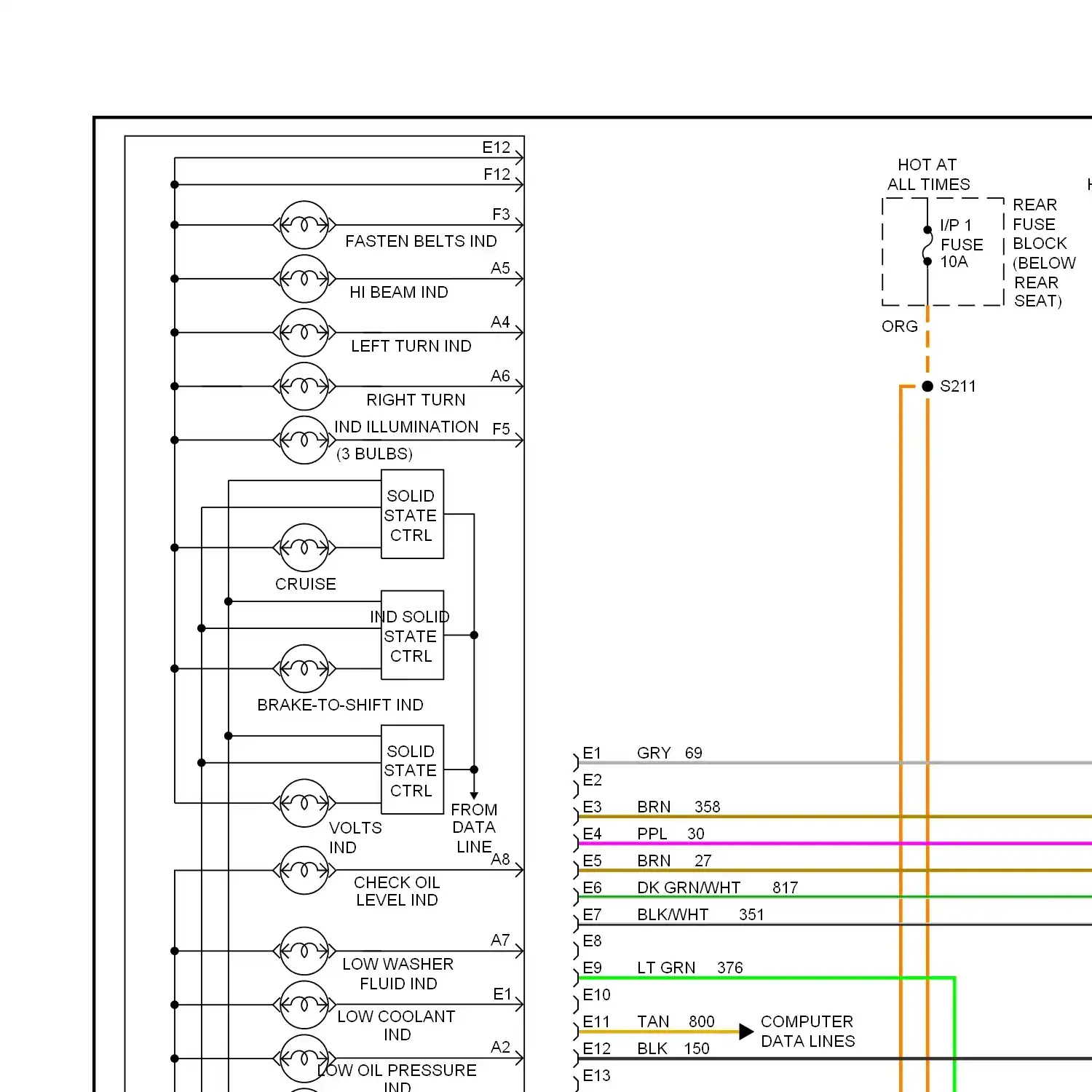Click the Solid State Ctrl box beside Cruise bulb

click(413, 514)
